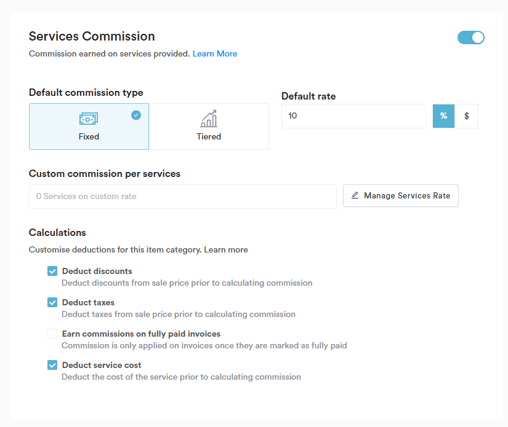Uncheck the Deduct service cost checkbox
Viewport: 508px width, 427px height.
tap(52, 365)
